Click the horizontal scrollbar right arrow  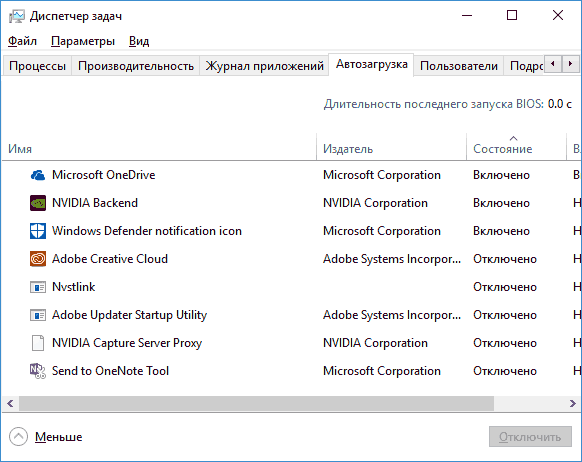pos(572,403)
